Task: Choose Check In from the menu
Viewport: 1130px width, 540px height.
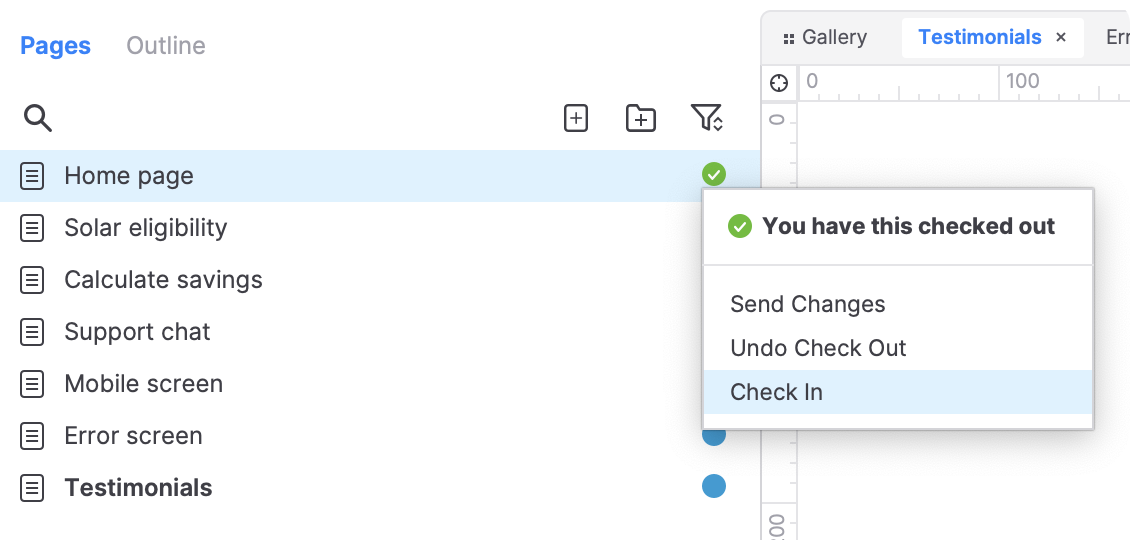Action: (x=777, y=392)
